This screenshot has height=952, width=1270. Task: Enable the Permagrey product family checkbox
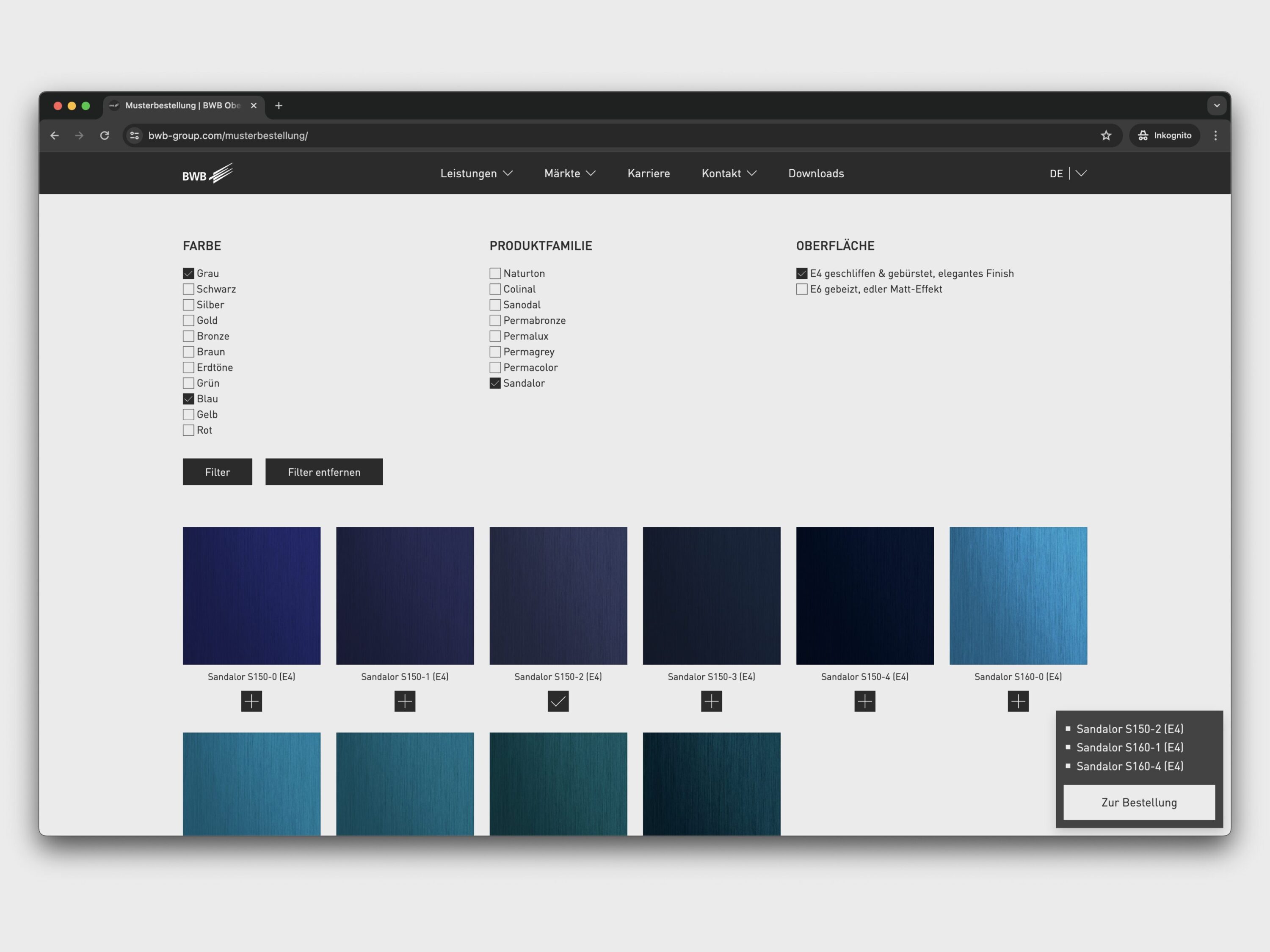pos(495,352)
